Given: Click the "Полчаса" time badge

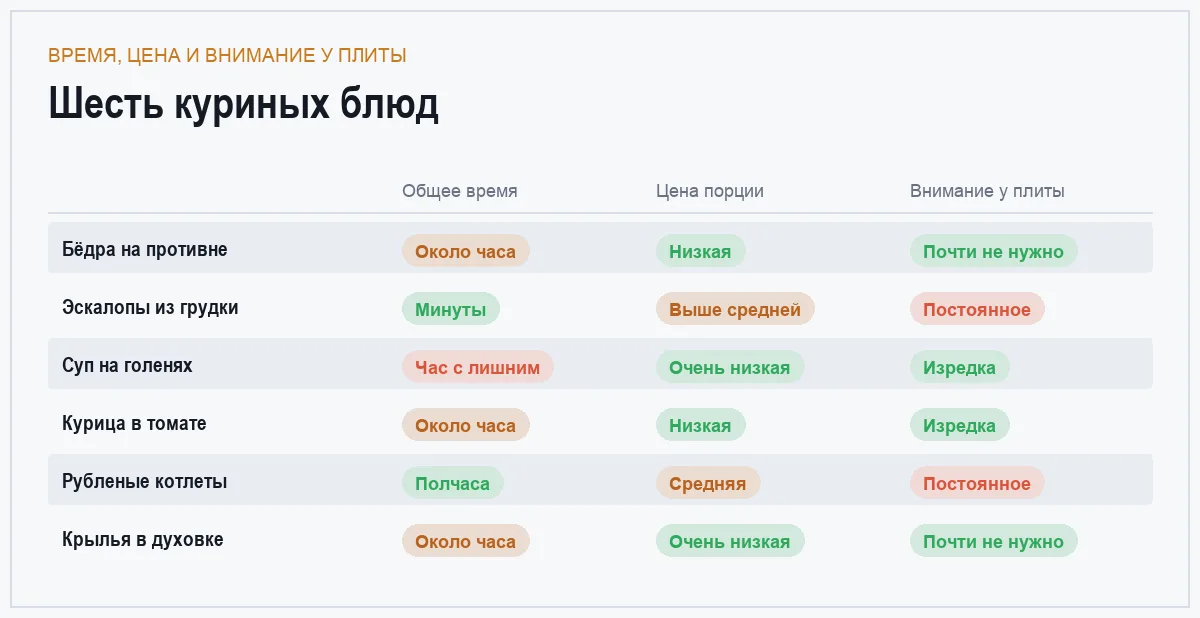Looking at the screenshot, I should 453,483.
